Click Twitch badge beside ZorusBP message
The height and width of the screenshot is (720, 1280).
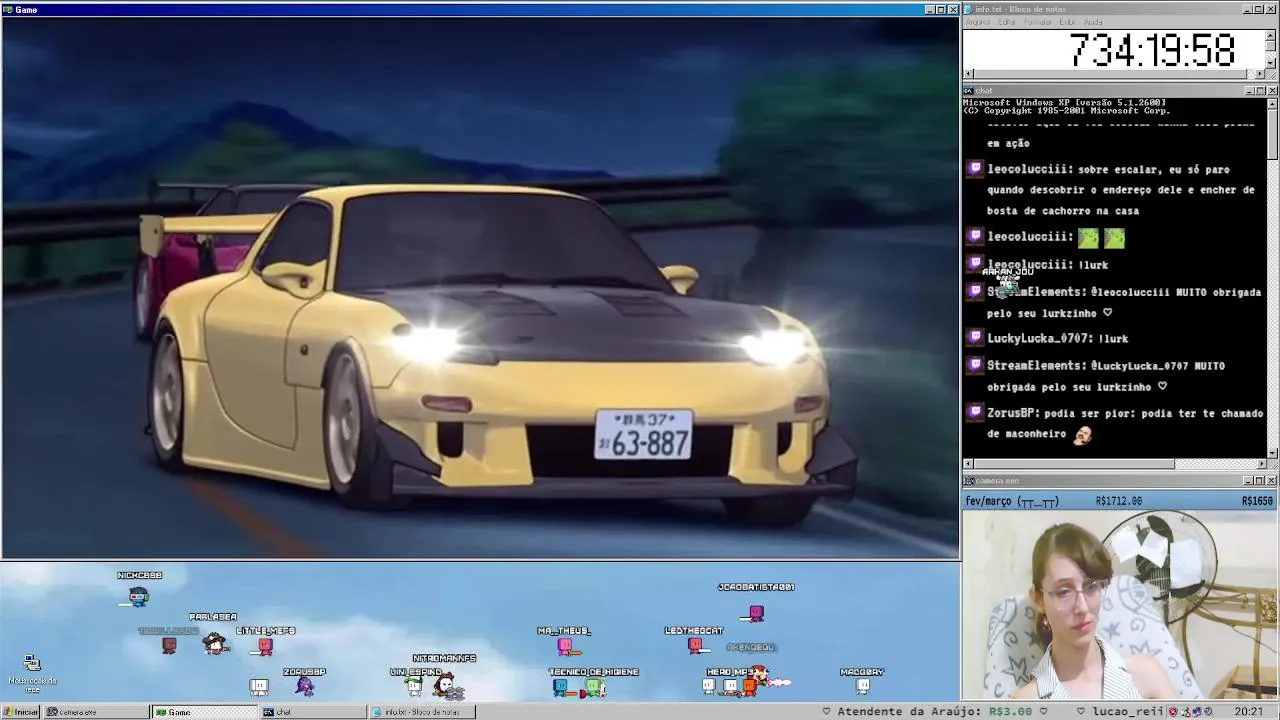point(975,412)
